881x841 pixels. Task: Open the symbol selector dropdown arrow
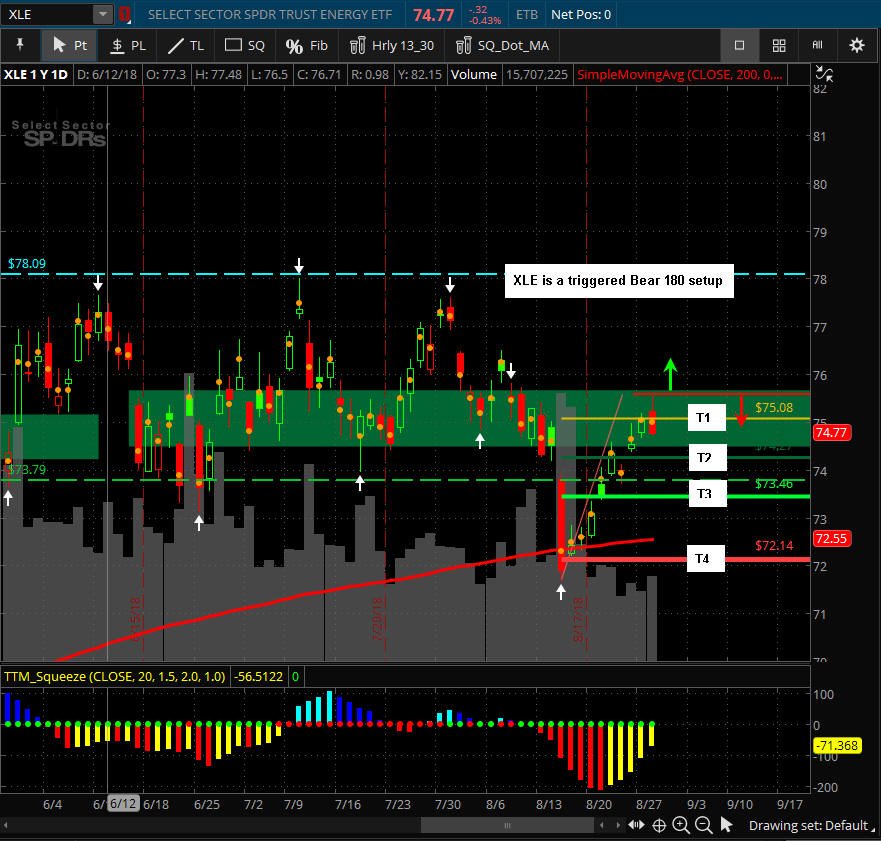[103, 15]
